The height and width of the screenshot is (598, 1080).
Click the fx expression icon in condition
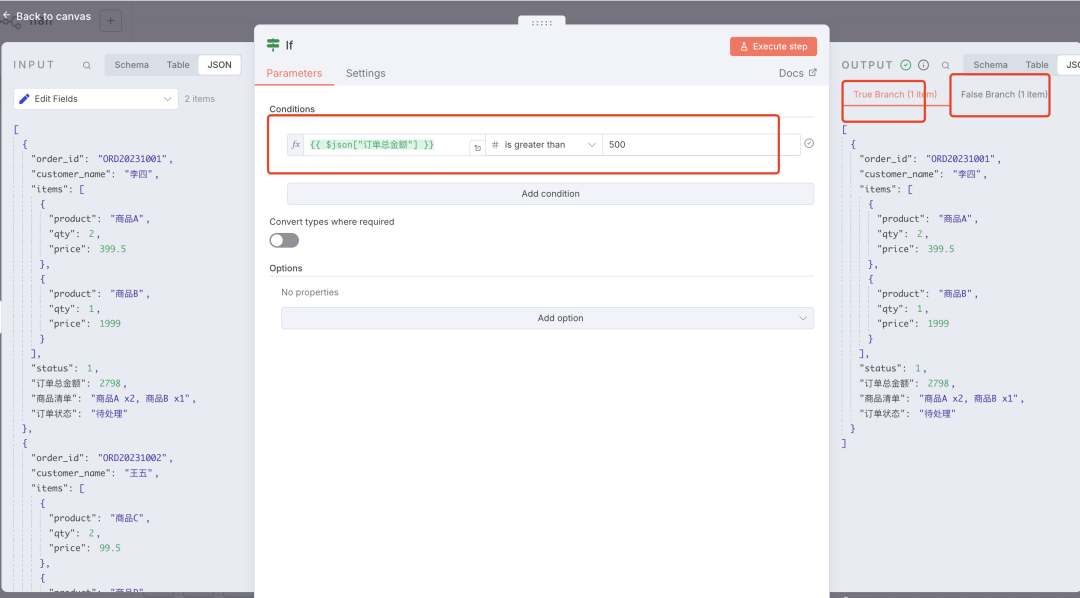[296, 145]
